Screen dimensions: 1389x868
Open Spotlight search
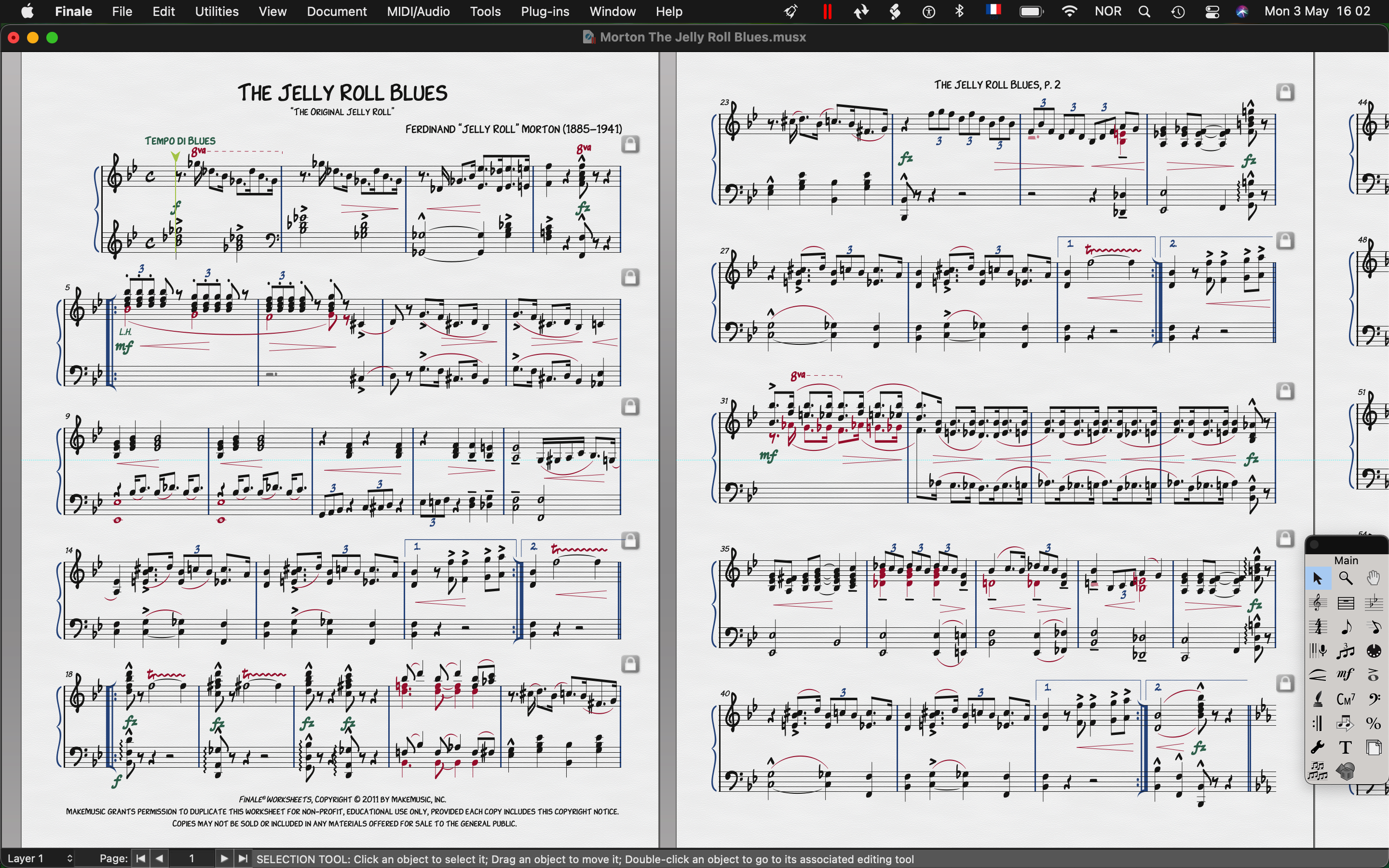[1145, 12]
